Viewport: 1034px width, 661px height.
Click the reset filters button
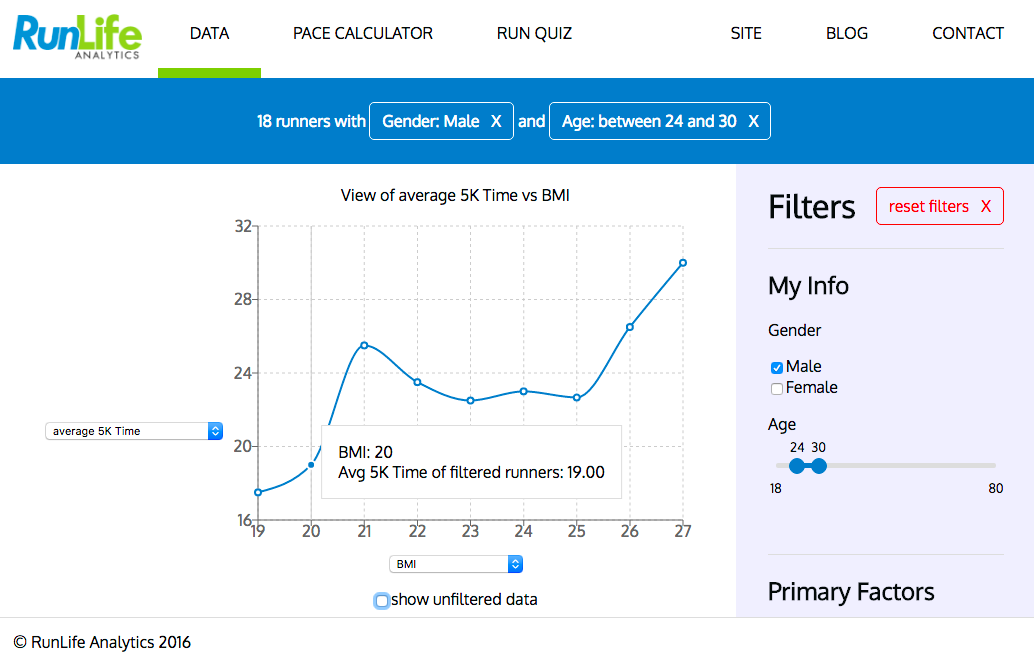(x=940, y=206)
